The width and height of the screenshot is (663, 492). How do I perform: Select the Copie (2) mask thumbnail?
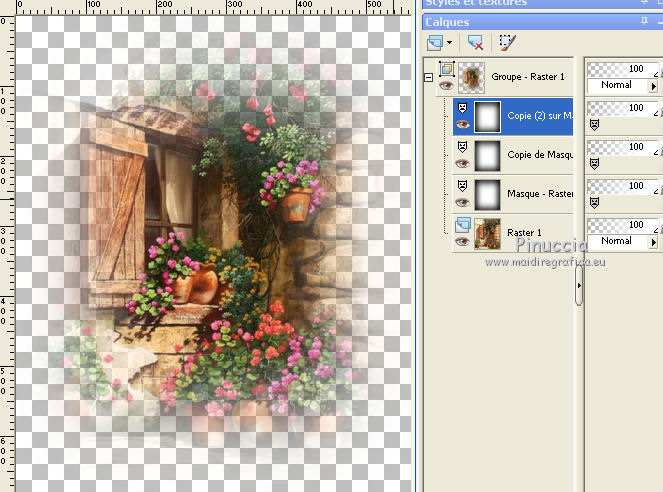point(488,117)
